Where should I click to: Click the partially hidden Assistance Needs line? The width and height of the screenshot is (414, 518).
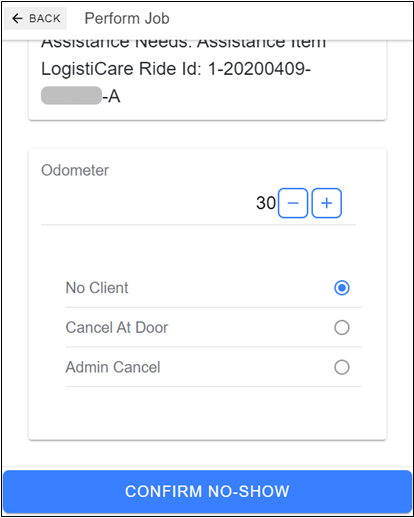click(183, 44)
